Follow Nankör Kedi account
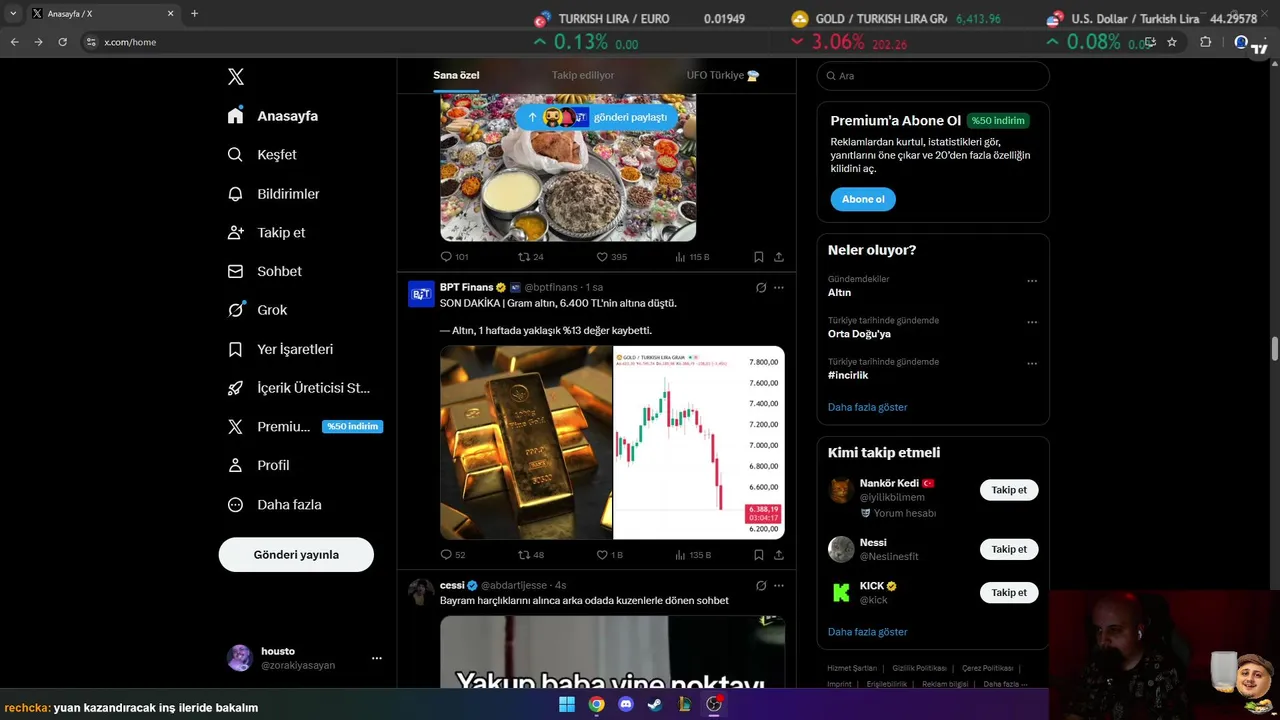 1009,490
